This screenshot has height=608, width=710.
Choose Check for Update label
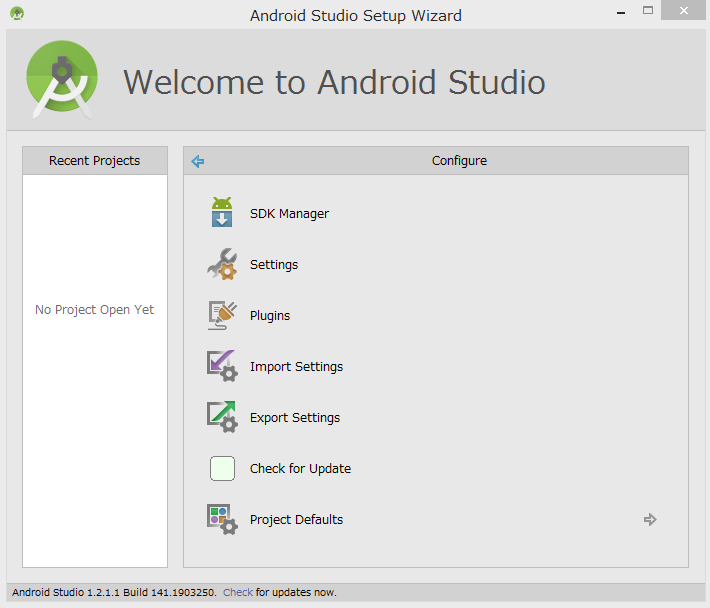click(x=300, y=468)
